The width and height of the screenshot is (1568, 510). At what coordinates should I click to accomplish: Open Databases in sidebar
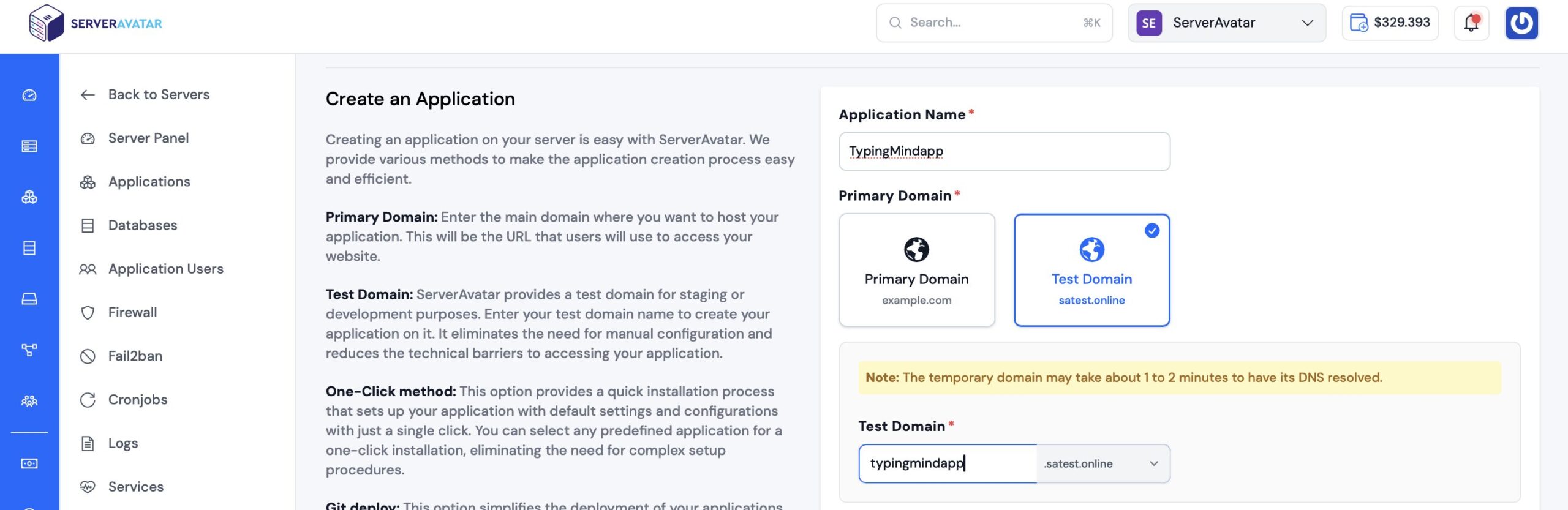(129, 225)
